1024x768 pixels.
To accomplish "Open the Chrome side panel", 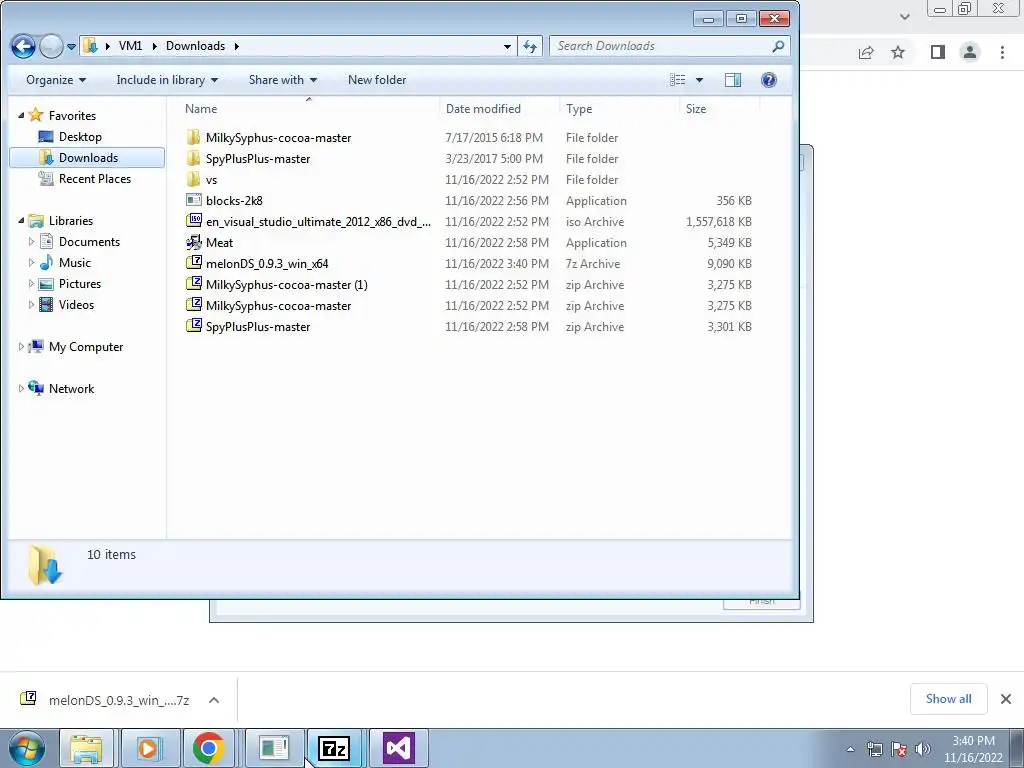I will (938, 52).
